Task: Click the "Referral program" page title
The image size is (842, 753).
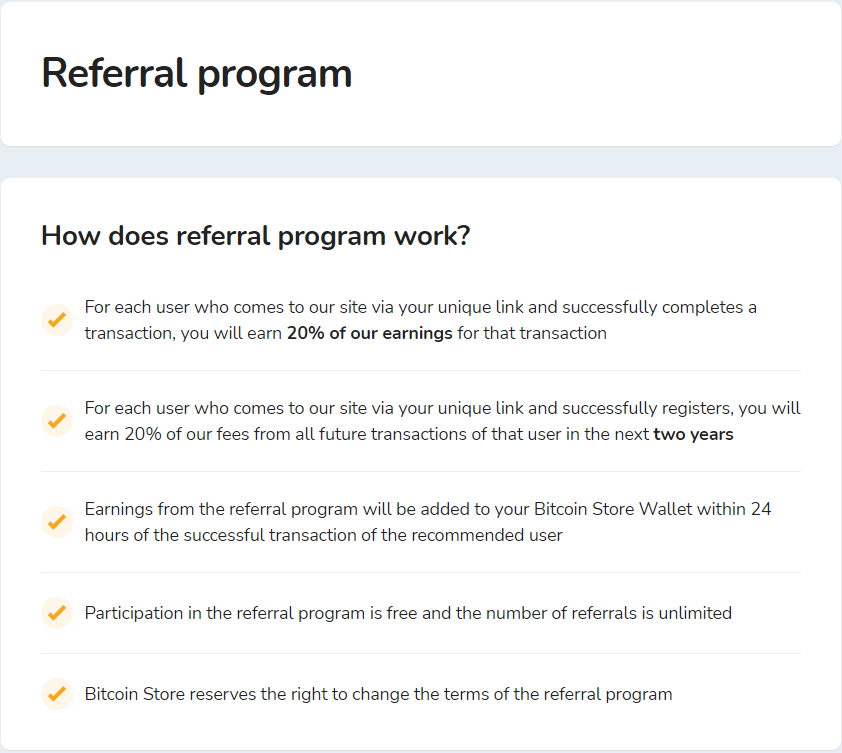Action: pyautogui.click(x=197, y=74)
